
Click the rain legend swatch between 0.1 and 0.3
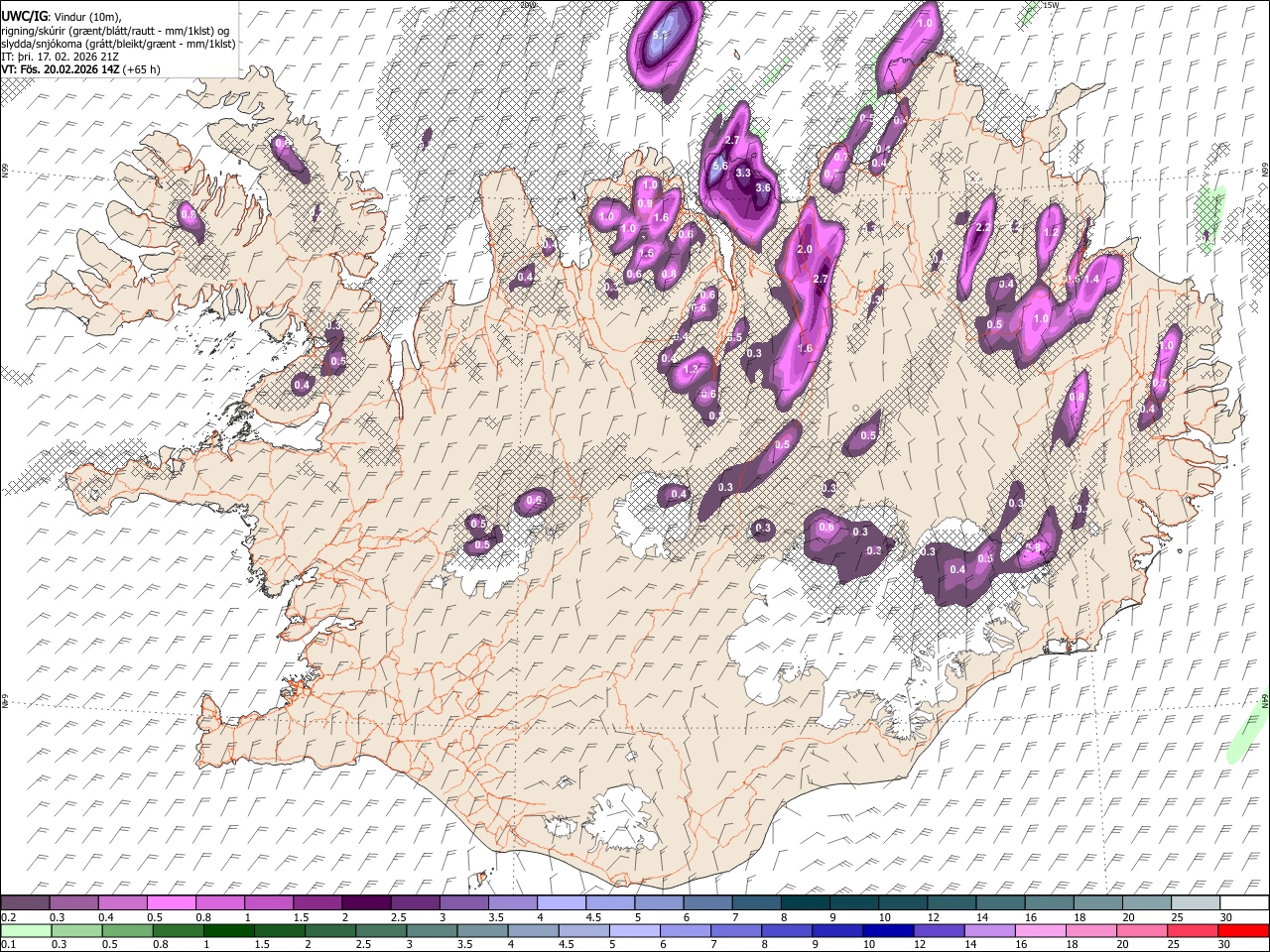click(x=26, y=930)
